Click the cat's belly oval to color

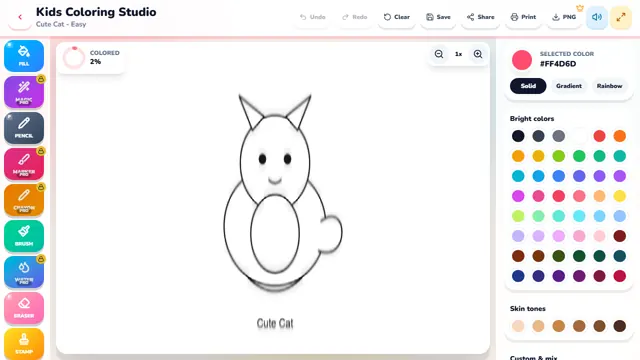(x=275, y=233)
